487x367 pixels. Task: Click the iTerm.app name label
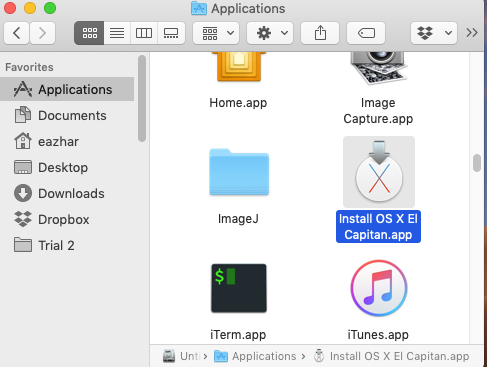point(238,335)
